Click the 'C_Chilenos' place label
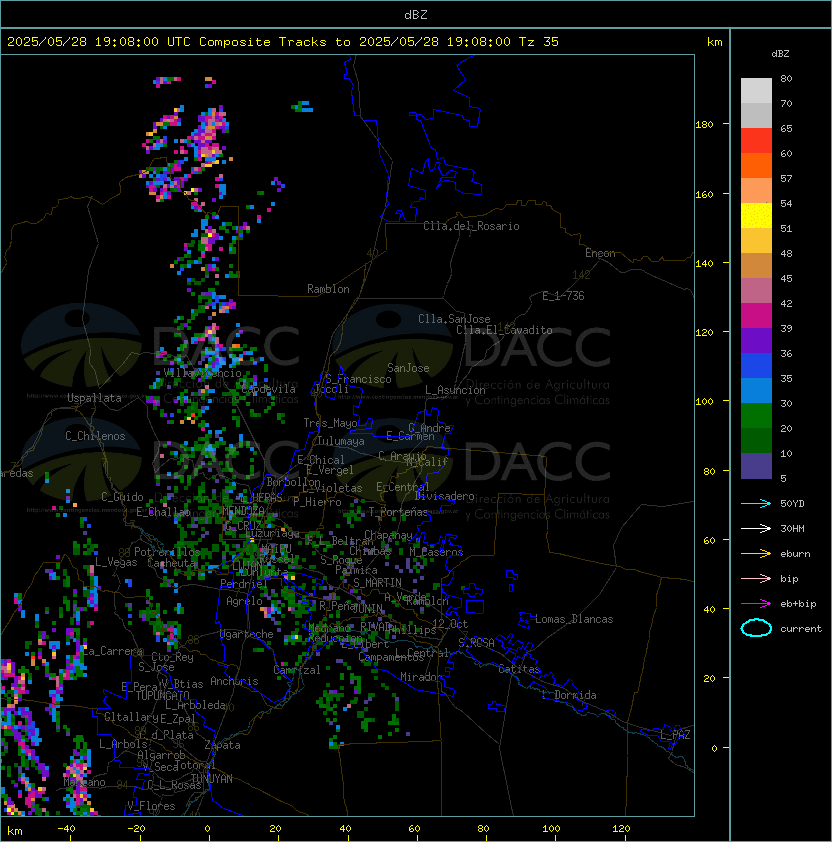 click(x=95, y=436)
